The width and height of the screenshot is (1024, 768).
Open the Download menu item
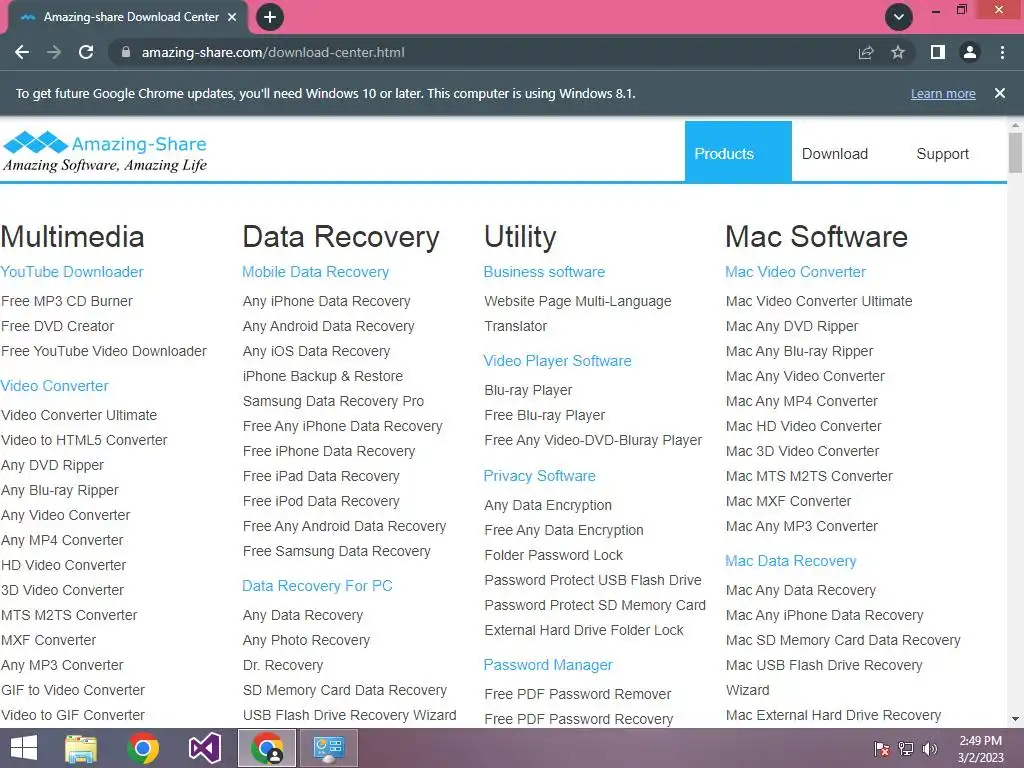pyautogui.click(x=835, y=153)
